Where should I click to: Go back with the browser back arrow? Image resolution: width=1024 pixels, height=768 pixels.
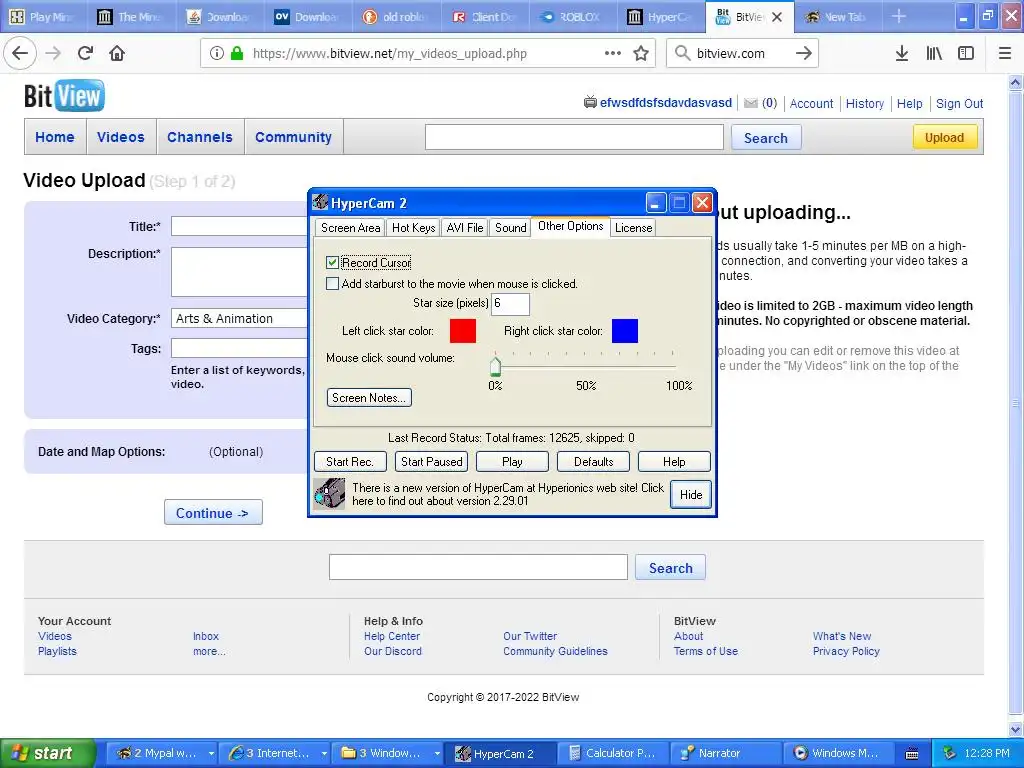[20, 54]
